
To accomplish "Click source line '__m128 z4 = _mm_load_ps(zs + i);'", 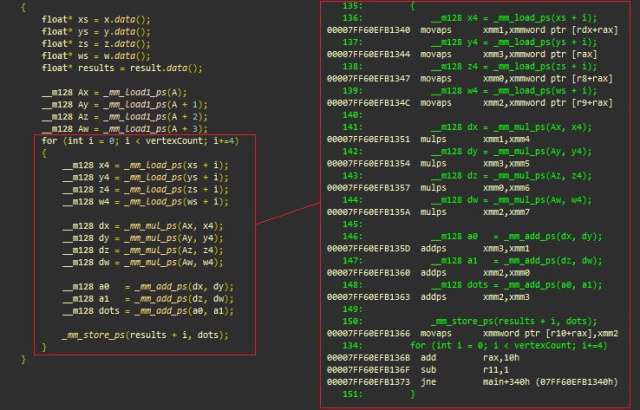I will point(145,190).
